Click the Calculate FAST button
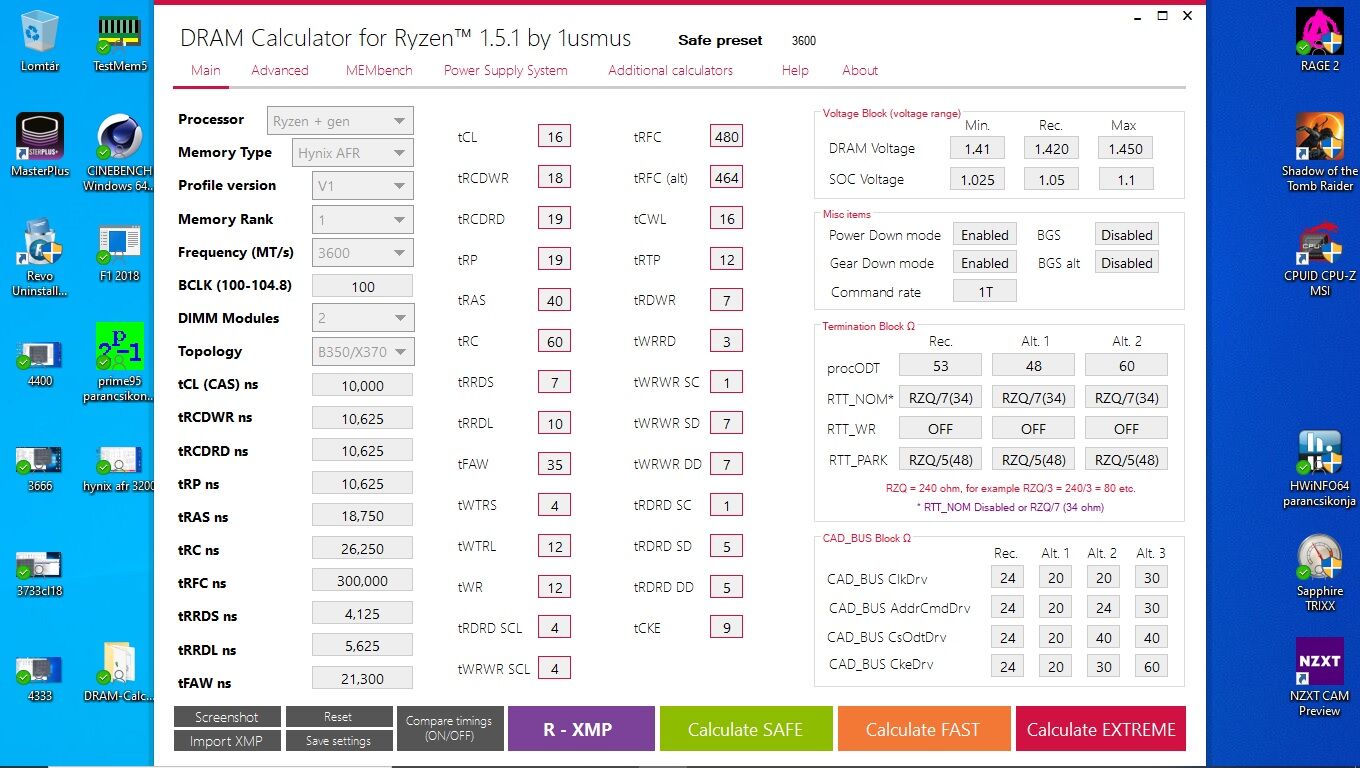The width and height of the screenshot is (1360, 768). pos(923,729)
